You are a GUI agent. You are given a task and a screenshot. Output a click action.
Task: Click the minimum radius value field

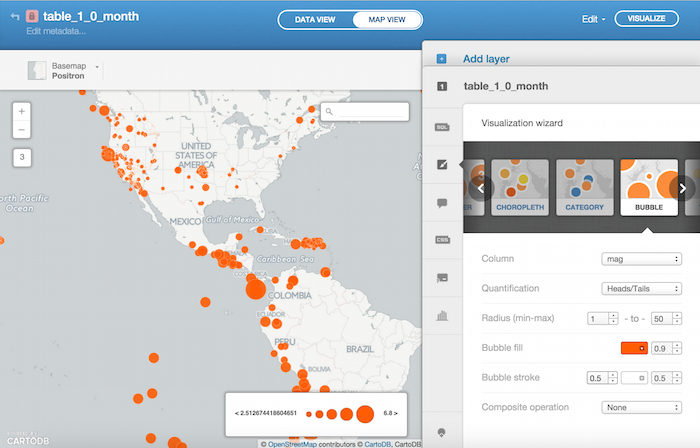coord(598,319)
